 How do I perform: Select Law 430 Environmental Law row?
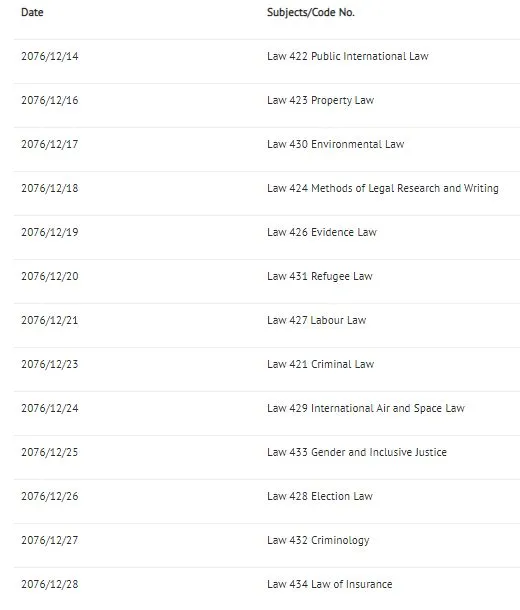coord(267,144)
